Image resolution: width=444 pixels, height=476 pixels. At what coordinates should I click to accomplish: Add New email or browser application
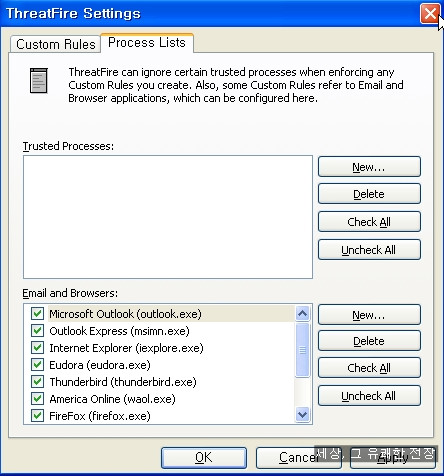(x=369, y=315)
